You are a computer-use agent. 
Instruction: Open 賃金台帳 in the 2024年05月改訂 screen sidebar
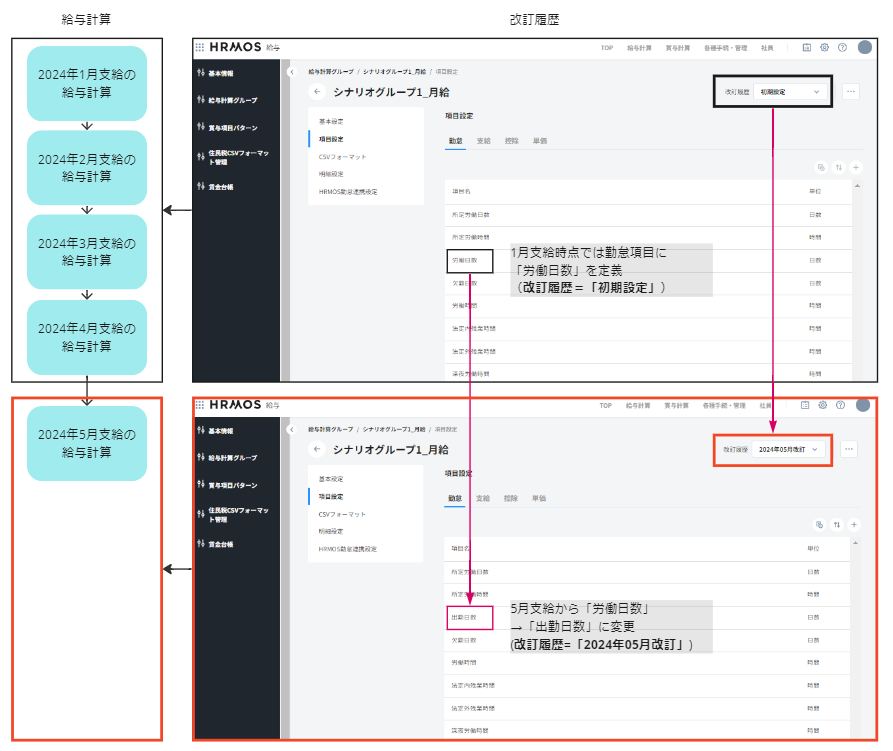[223, 544]
